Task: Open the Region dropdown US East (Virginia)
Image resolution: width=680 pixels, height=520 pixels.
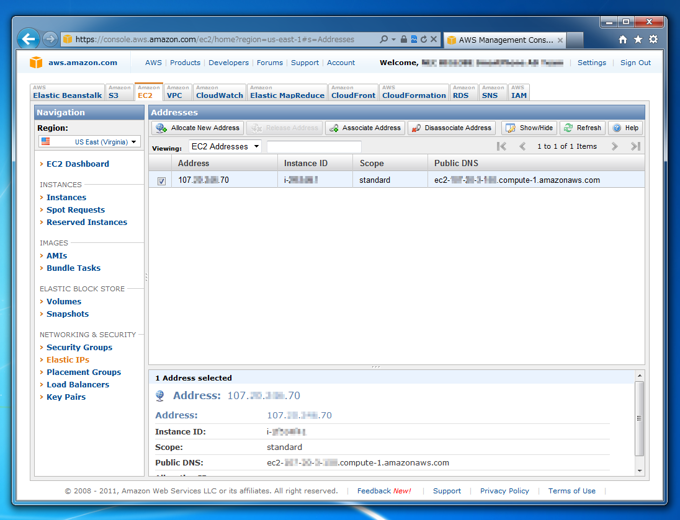Action: pos(89,142)
